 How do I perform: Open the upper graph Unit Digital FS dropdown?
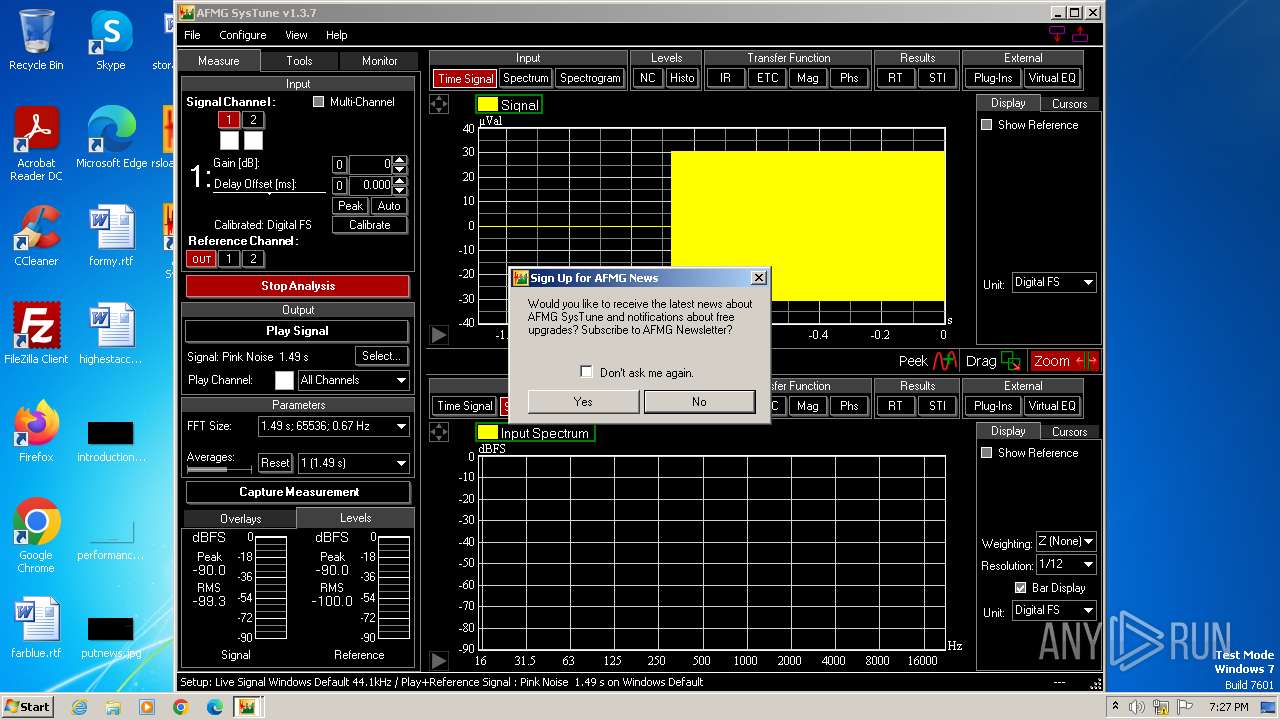[1054, 283]
